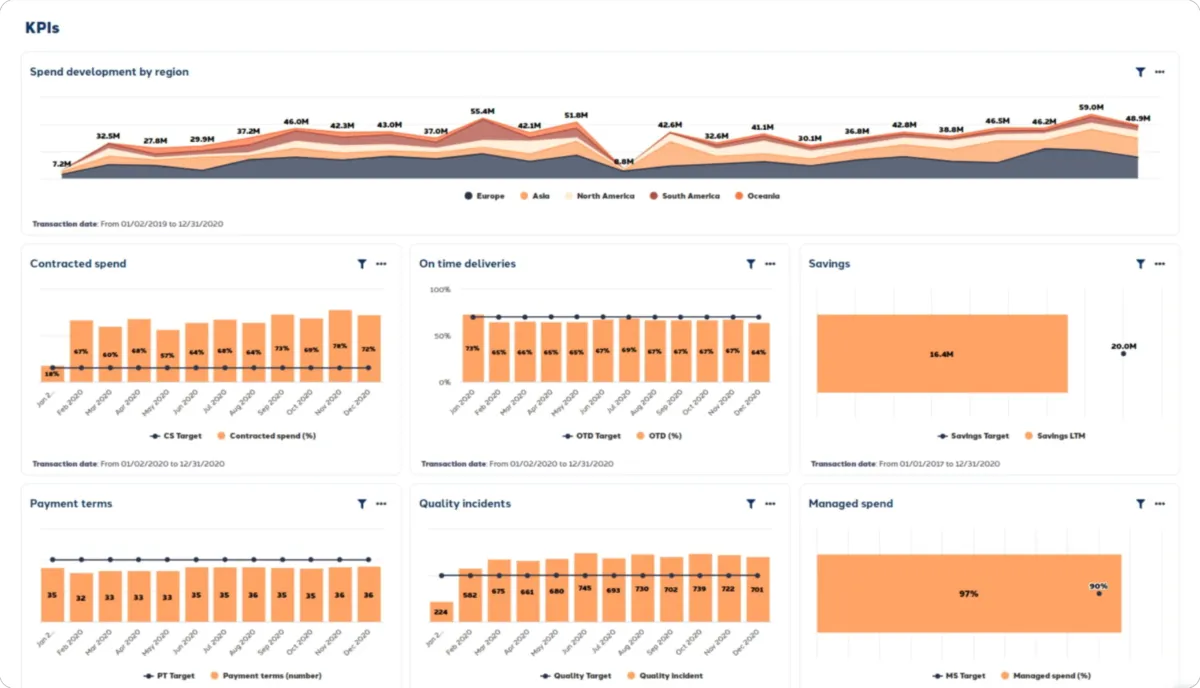Image resolution: width=1200 pixels, height=688 pixels.
Task: Click the 16.4M Savings LTM bar
Action: [x=942, y=354]
